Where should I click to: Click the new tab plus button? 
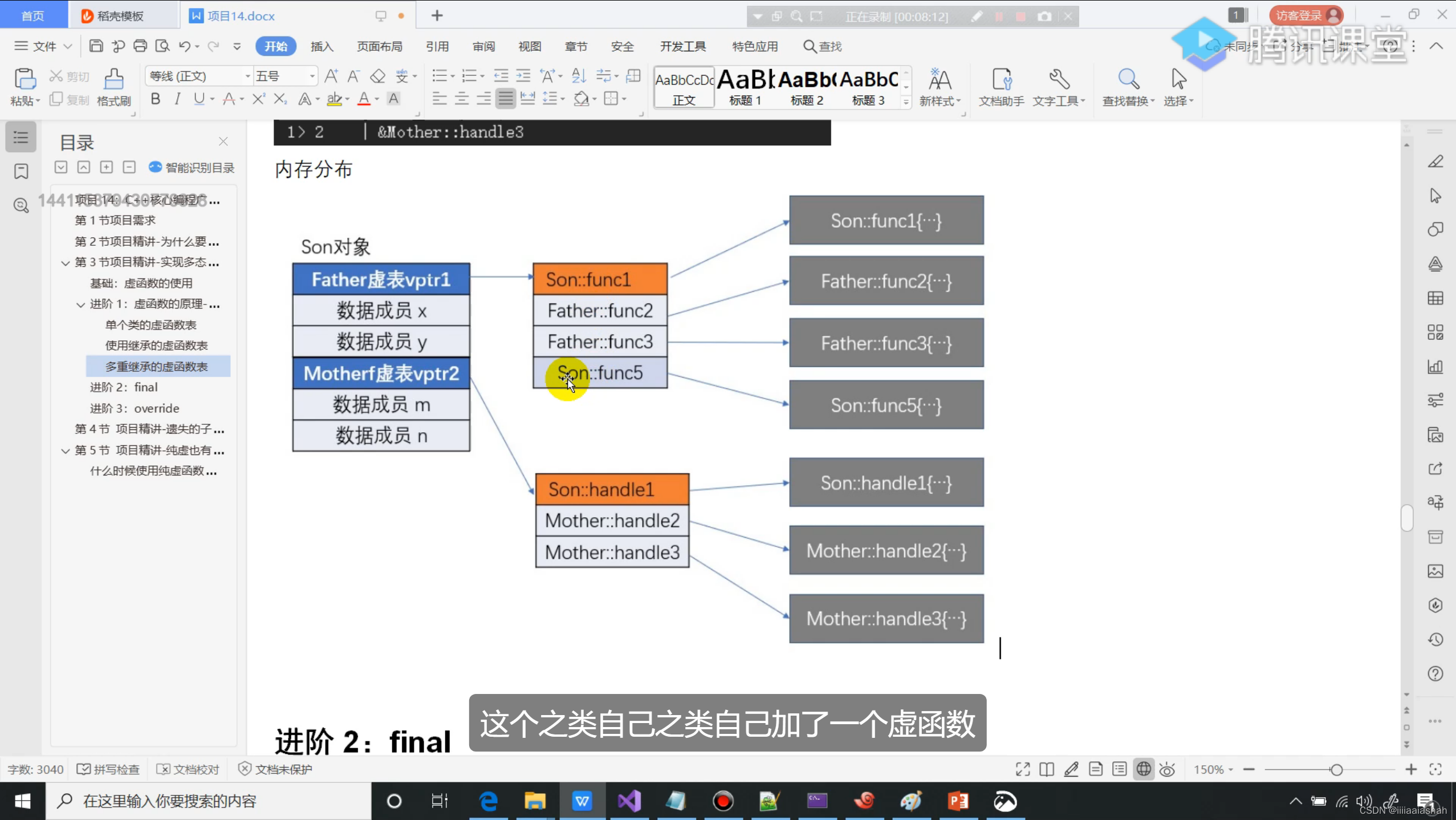(x=437, y=15)
